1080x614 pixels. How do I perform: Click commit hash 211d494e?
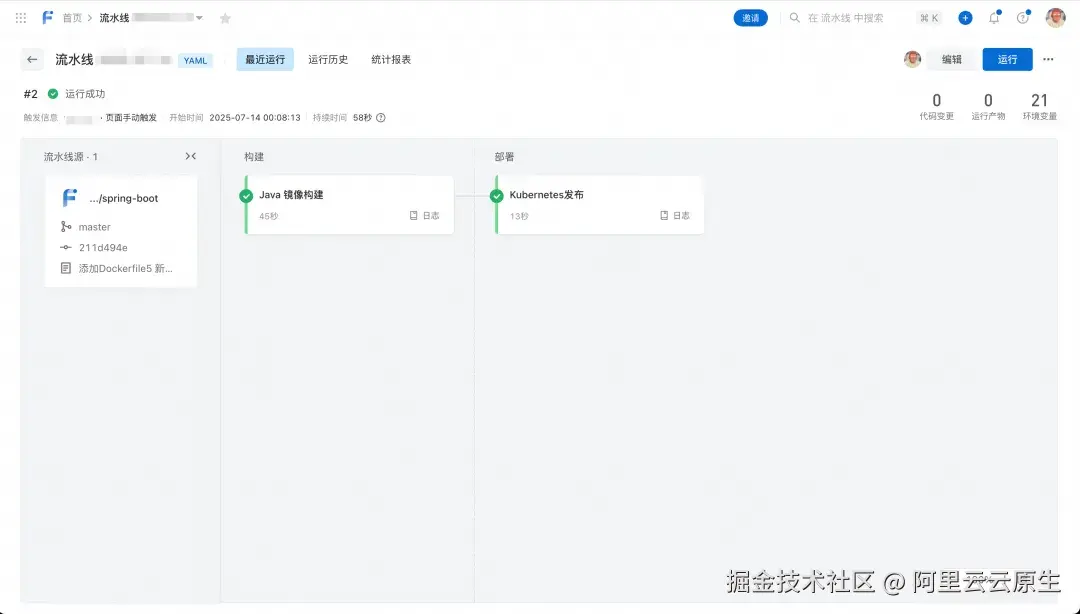[103, 247]
